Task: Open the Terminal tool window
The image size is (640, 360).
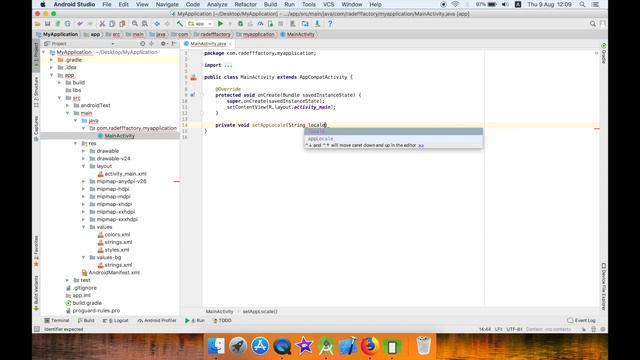Action: tap(57, 321)
